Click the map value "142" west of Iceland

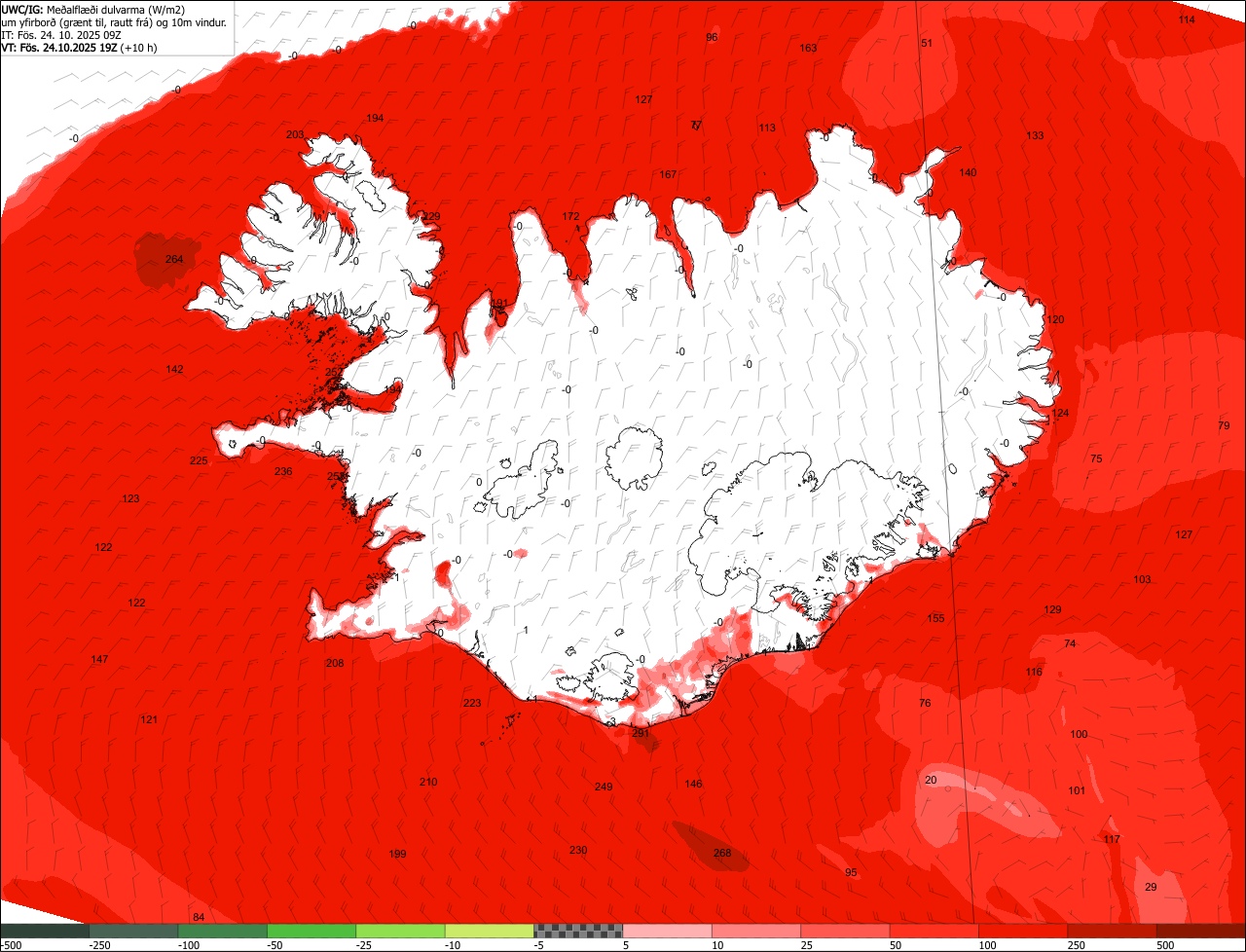tap(174, 370)
